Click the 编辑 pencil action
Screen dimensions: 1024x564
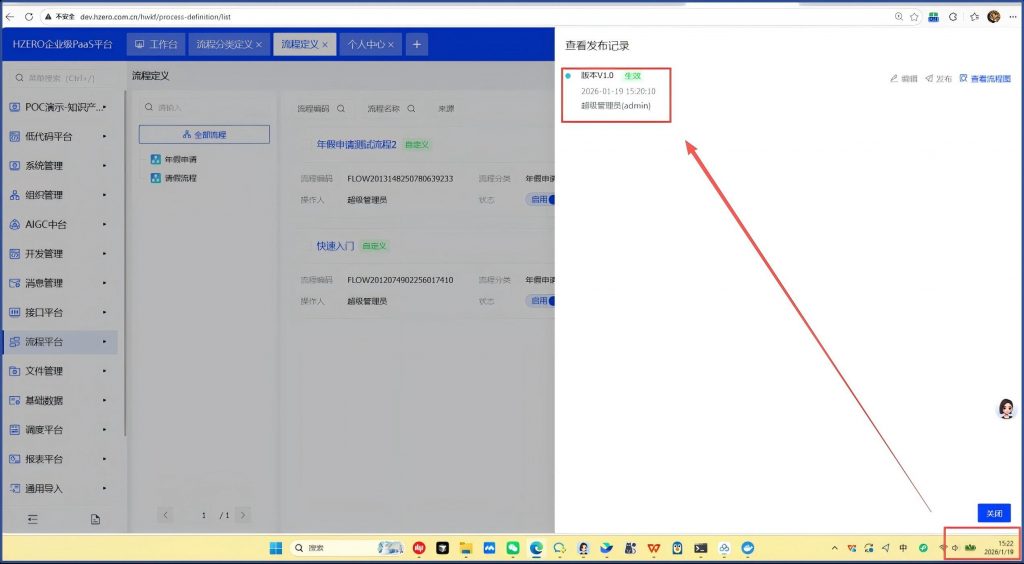[903, 78]
